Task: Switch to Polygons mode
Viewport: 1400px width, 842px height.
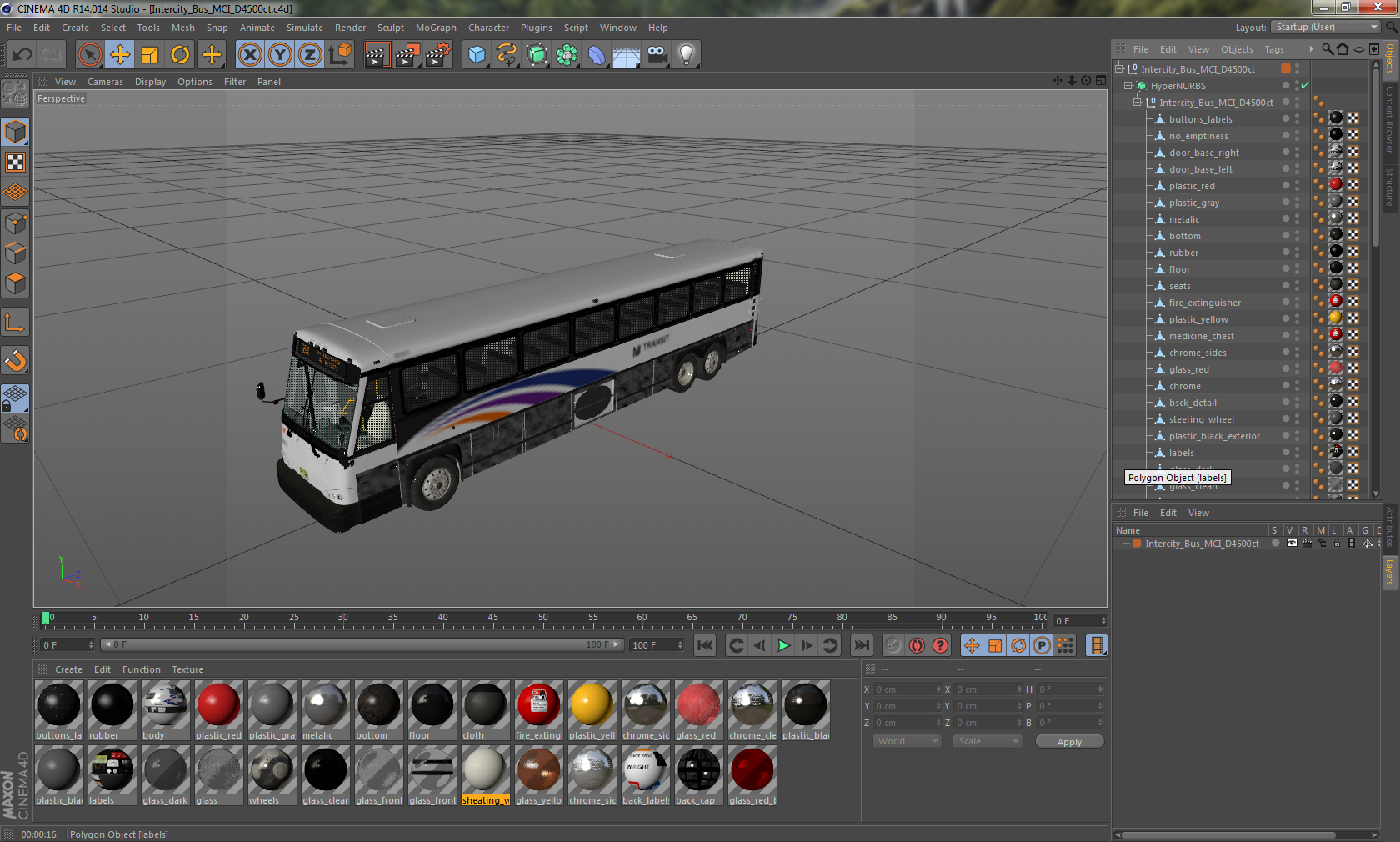Action: tap(15, 283)
